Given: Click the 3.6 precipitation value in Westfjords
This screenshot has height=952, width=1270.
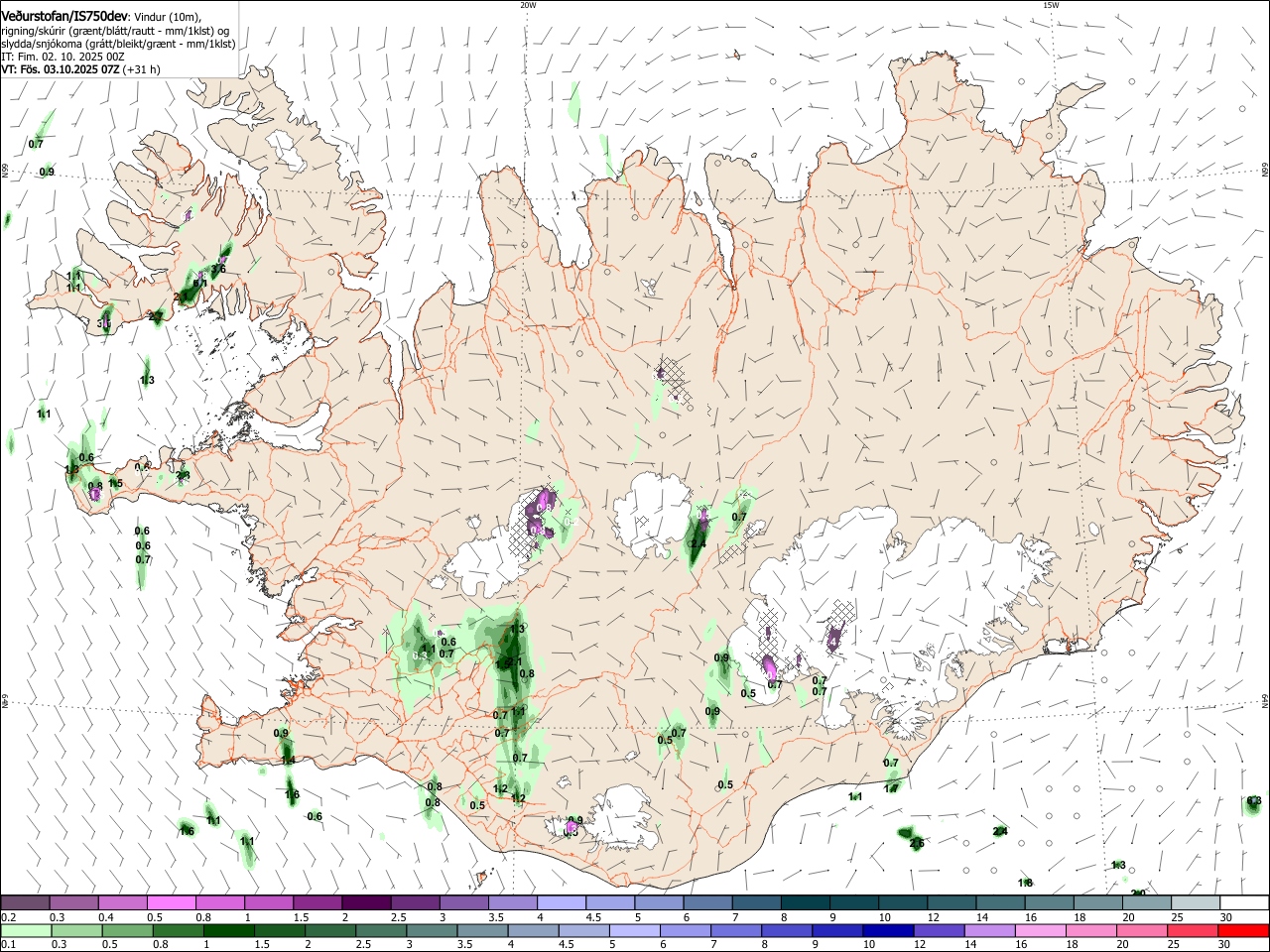Looking at the screenshot, I should point(218,269).
